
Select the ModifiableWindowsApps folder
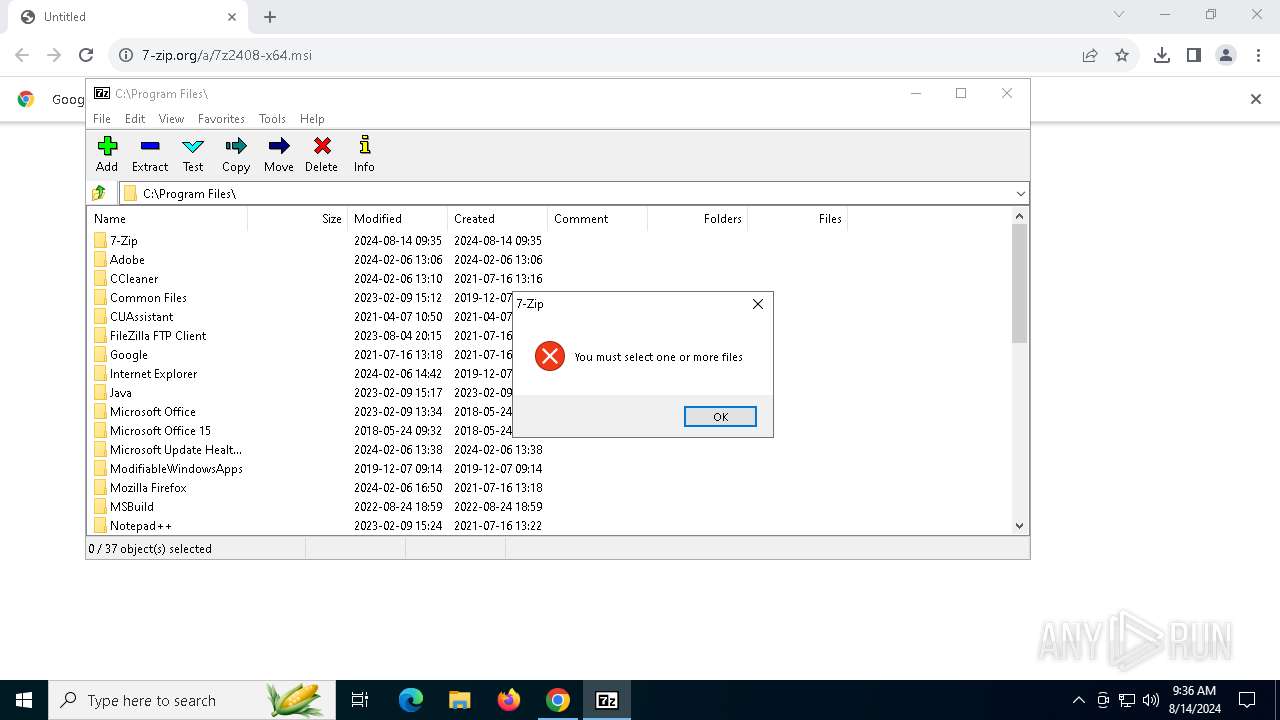176,469
